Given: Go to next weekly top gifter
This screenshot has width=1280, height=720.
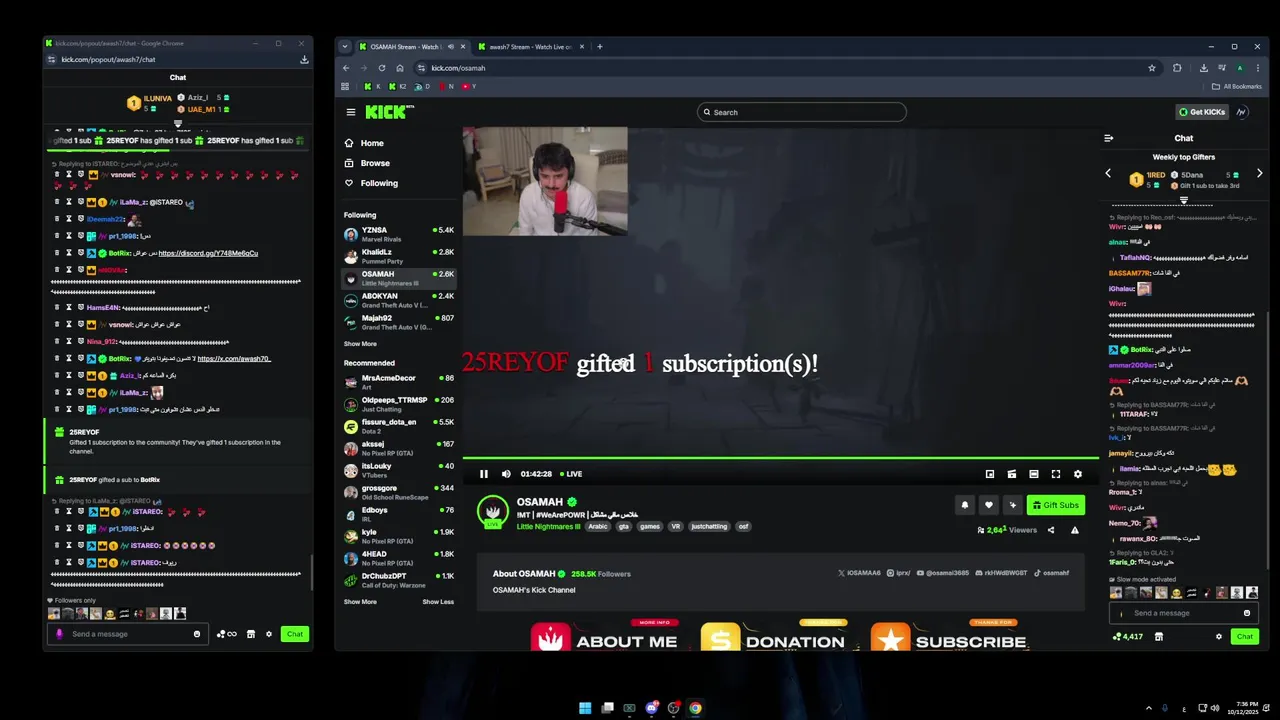Looking at the screenshot, I should tap(1259, 173).
